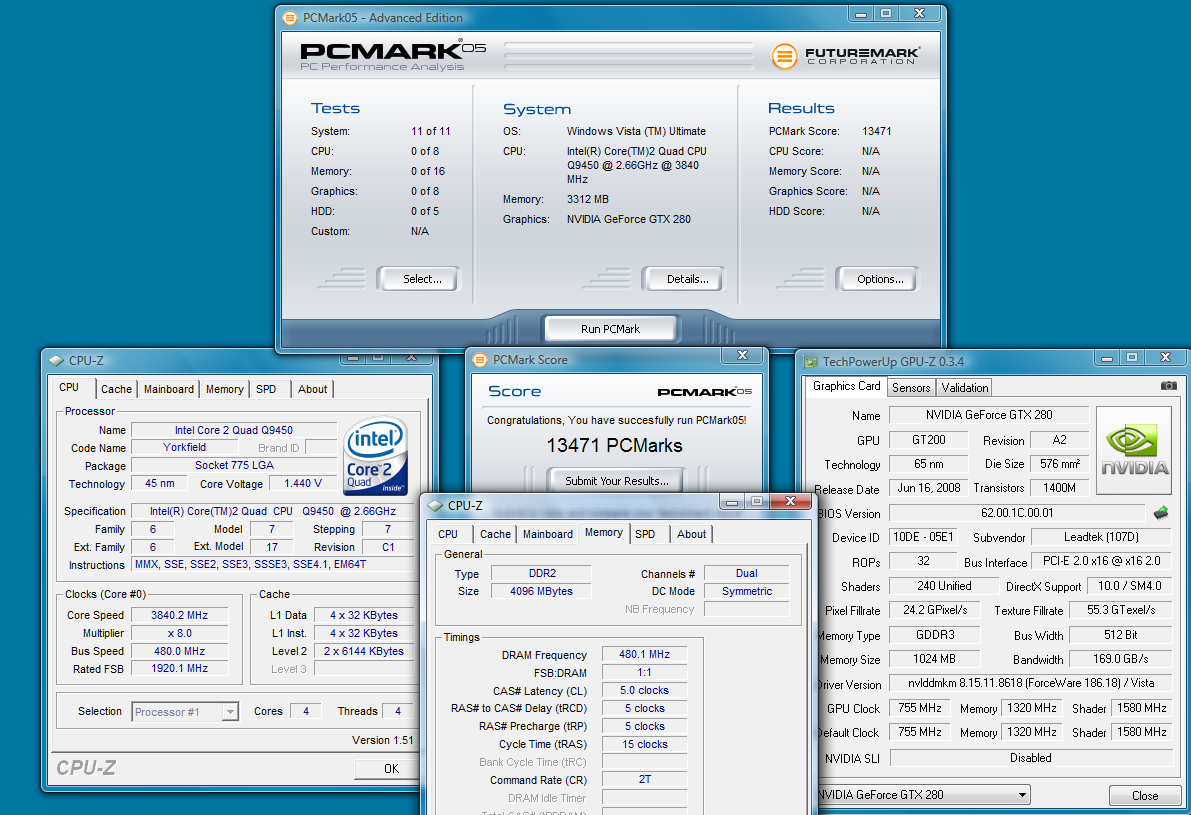Switch to the Validation tab in GPU-Z
Screen dimensions: 1191x815
point(965,387)
